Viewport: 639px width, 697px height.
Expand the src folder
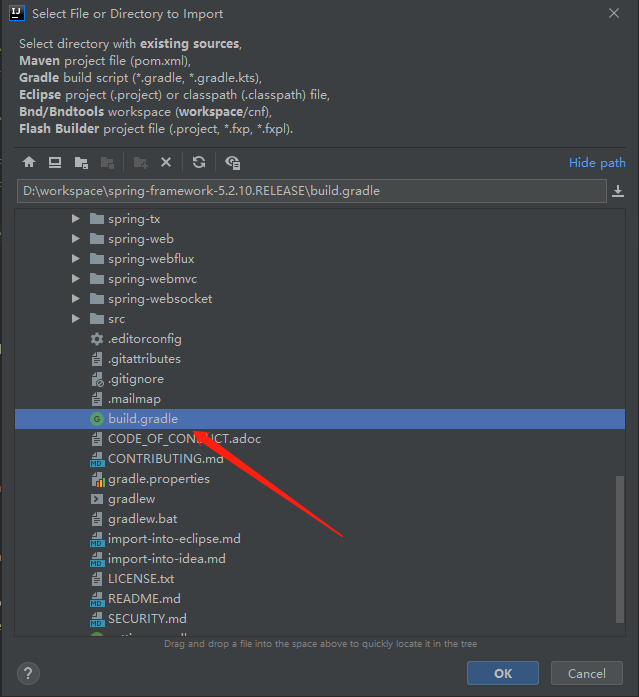pos(76,319)
